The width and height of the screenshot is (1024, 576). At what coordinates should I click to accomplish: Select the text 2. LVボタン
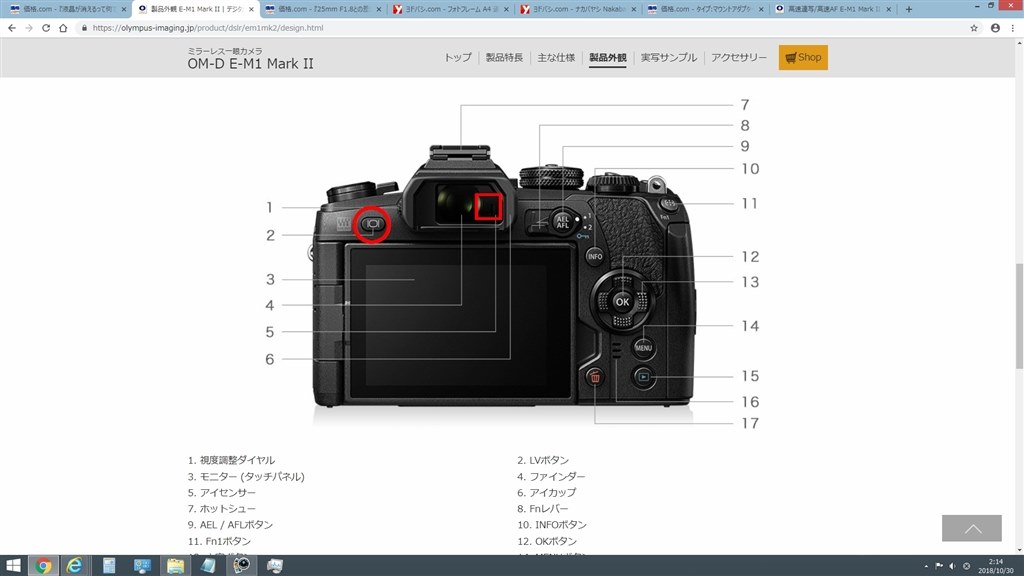point(543,460)
